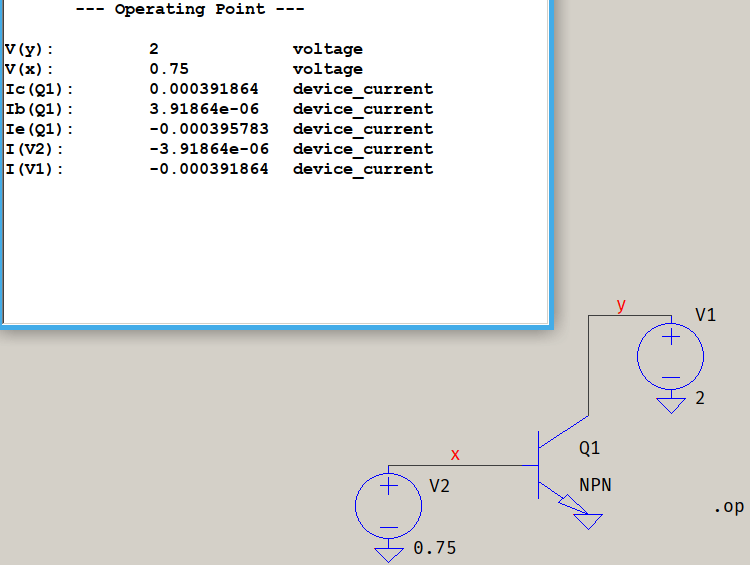Click the red net label x
750x565 pixels.
click(455, 454)
